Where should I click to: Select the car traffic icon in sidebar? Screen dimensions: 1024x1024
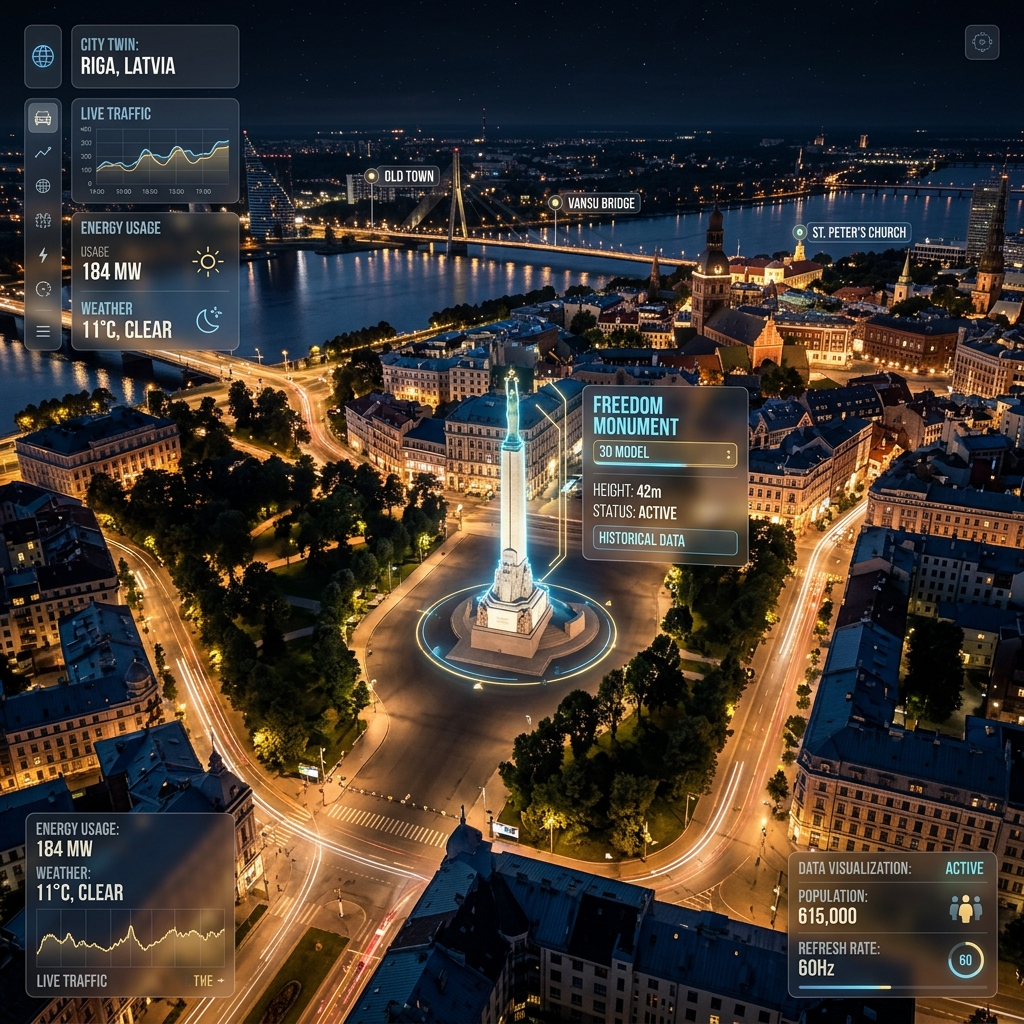coord(42,118)
